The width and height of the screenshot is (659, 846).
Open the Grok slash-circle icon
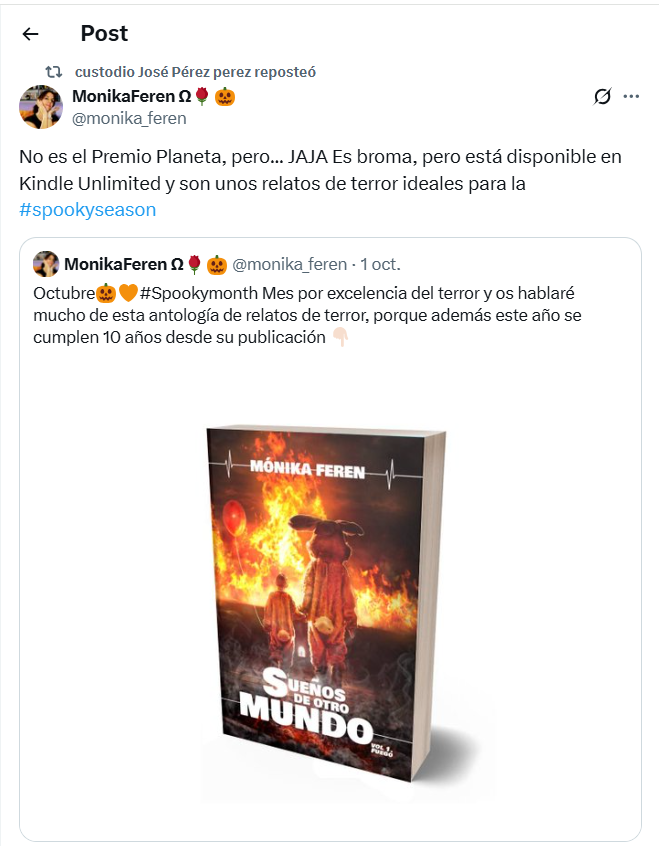602,97
